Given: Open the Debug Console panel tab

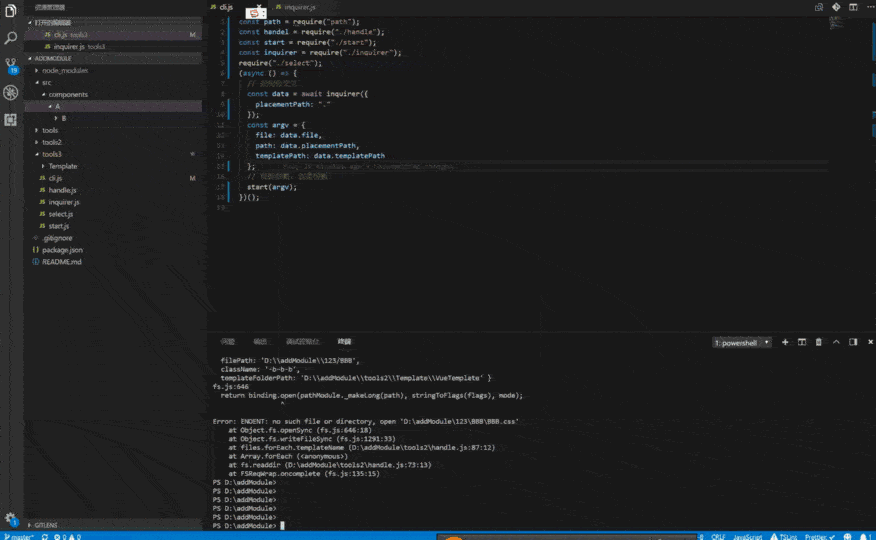Looking at the screenshot, I should point(302,341).
